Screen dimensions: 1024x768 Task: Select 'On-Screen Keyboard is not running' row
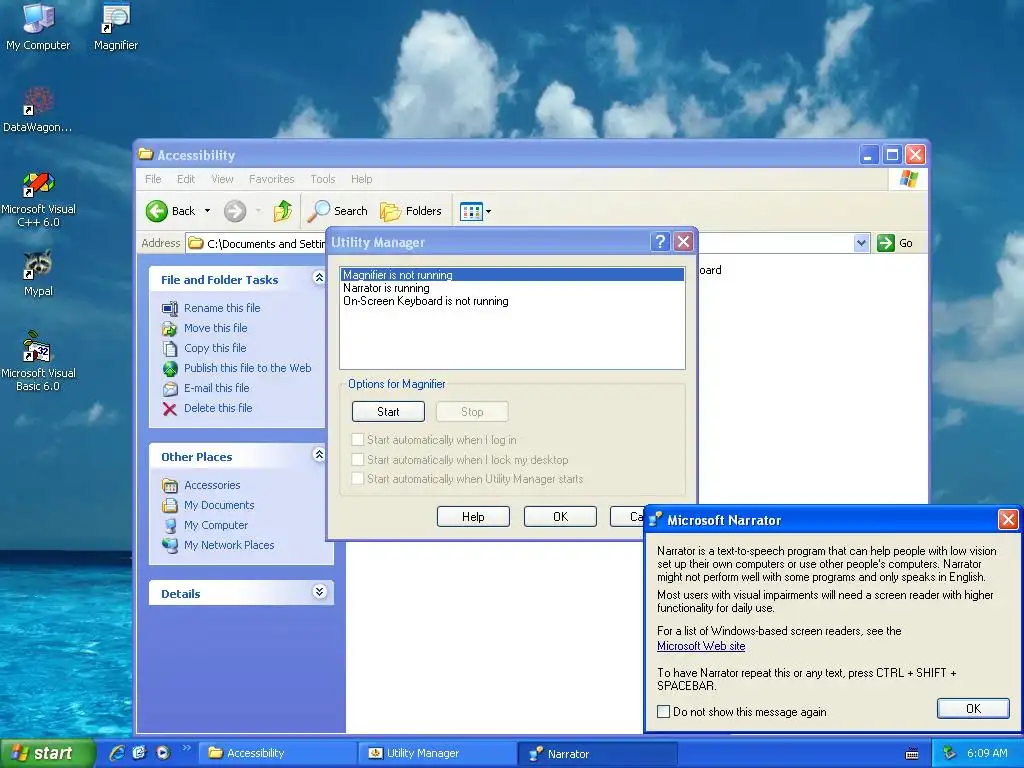coord(512,301)
